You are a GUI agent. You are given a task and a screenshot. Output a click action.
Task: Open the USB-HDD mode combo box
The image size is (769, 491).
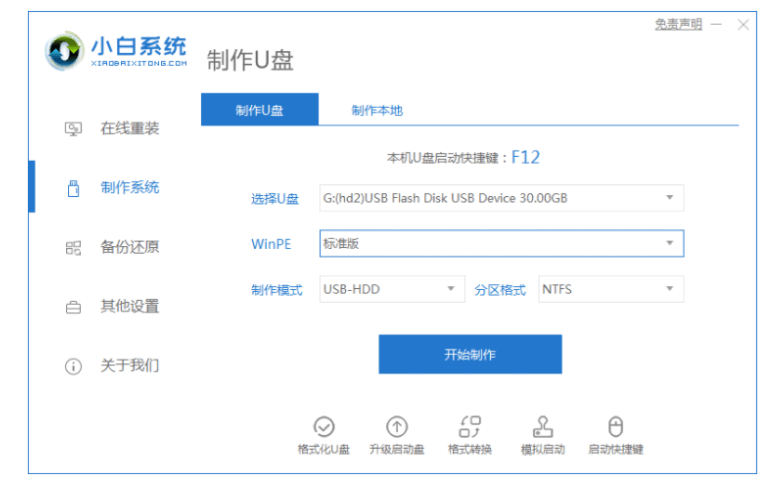392,289
